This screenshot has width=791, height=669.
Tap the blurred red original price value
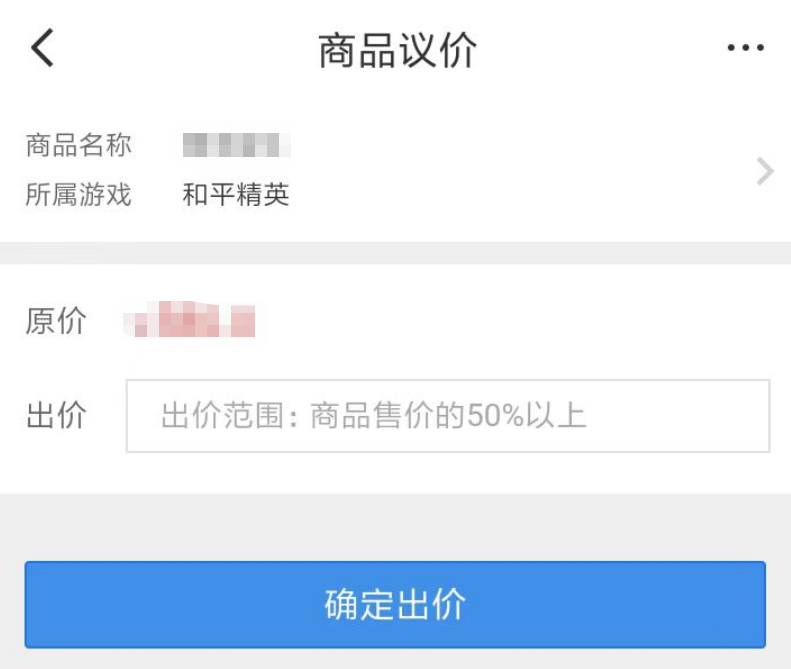(190, 322)
